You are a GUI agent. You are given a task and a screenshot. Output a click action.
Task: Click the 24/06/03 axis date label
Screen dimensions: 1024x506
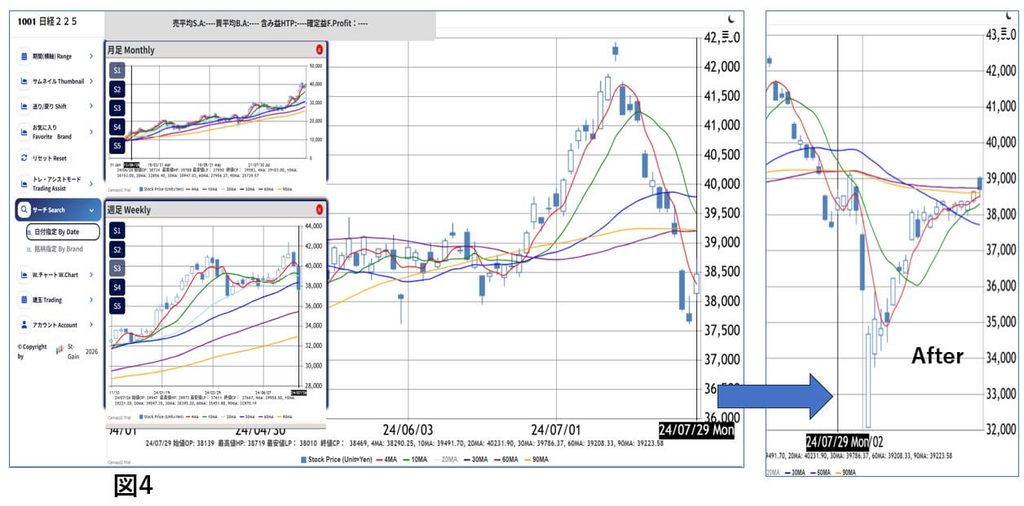pos(408,430)
